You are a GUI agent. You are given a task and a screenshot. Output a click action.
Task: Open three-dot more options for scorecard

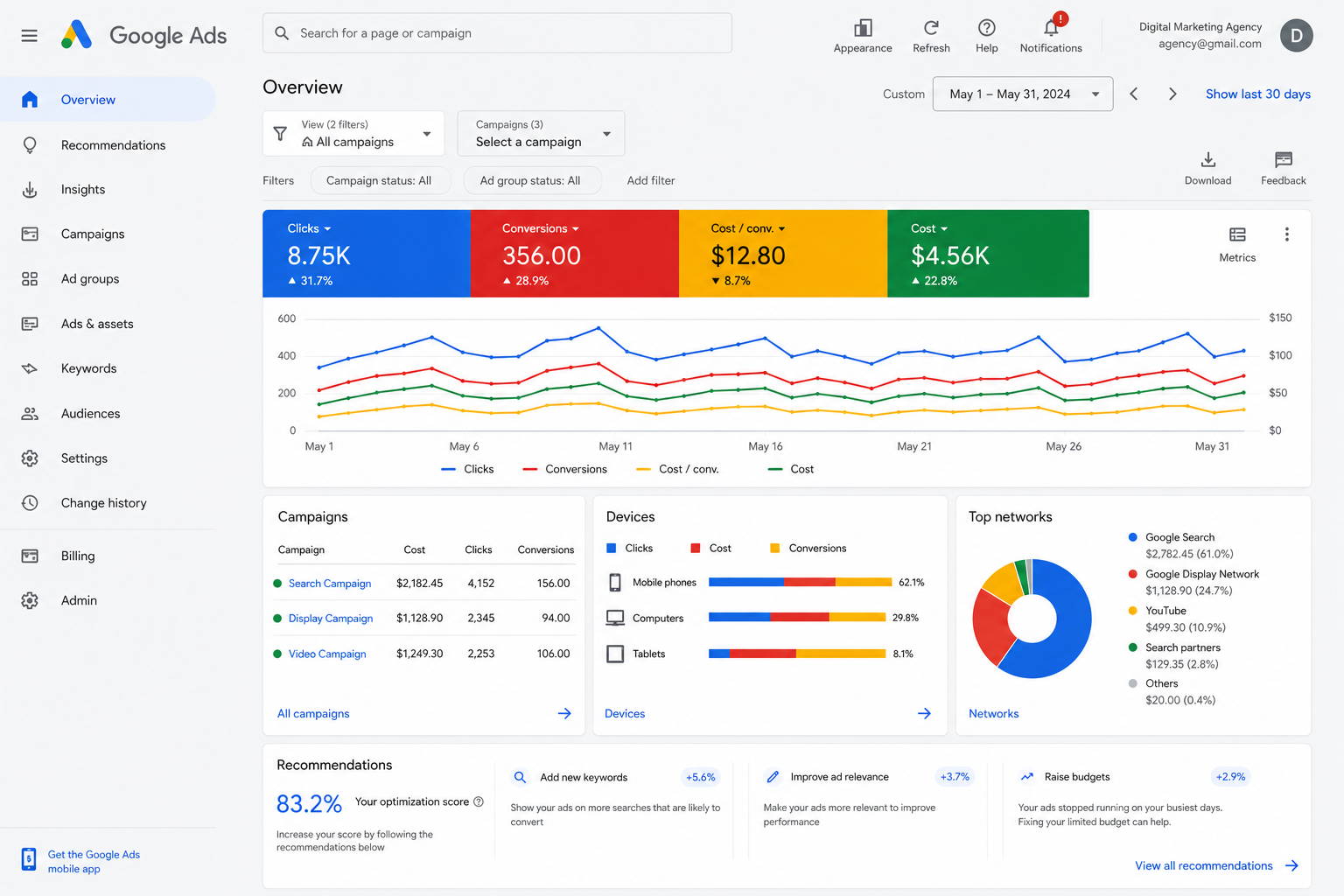1286,234
